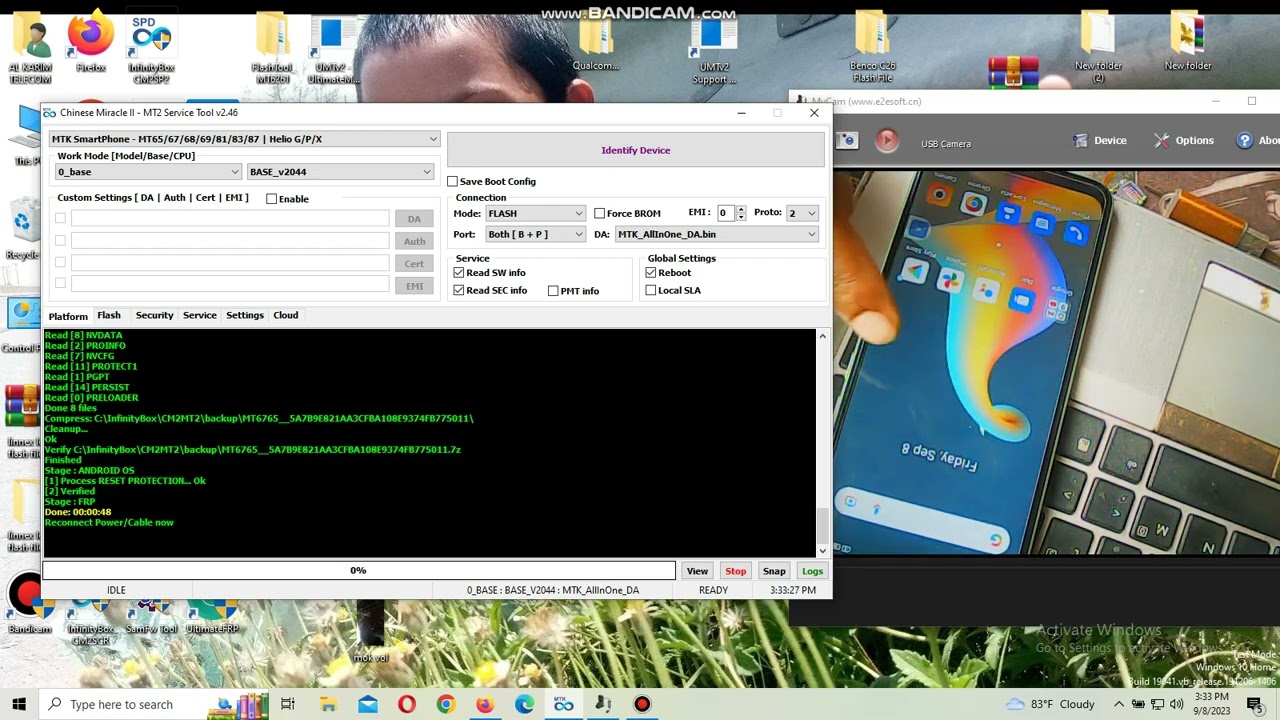Click log console vertical scrollbar

click(823, 442)
